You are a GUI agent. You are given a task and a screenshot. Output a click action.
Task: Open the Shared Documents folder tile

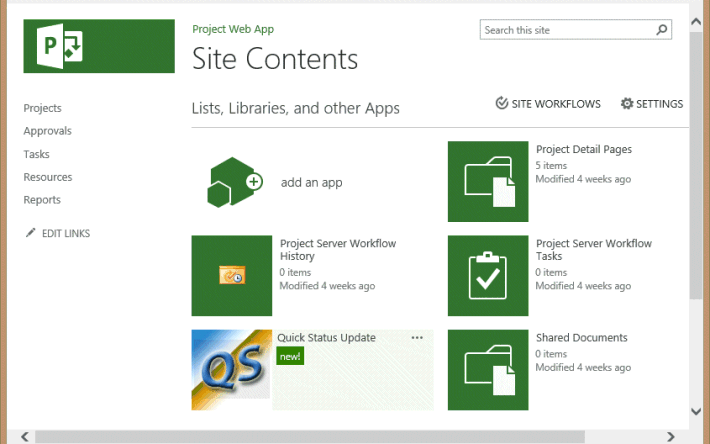pyautogui.click(x=488, y=370)
